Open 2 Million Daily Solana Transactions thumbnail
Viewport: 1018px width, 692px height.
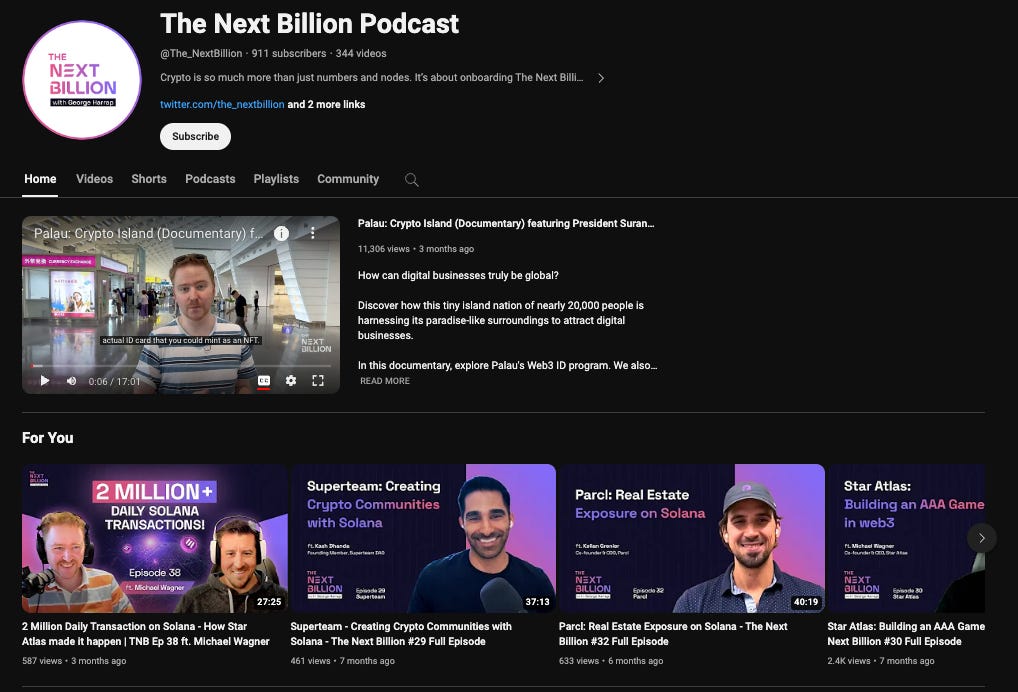click(x=155, y=538)
